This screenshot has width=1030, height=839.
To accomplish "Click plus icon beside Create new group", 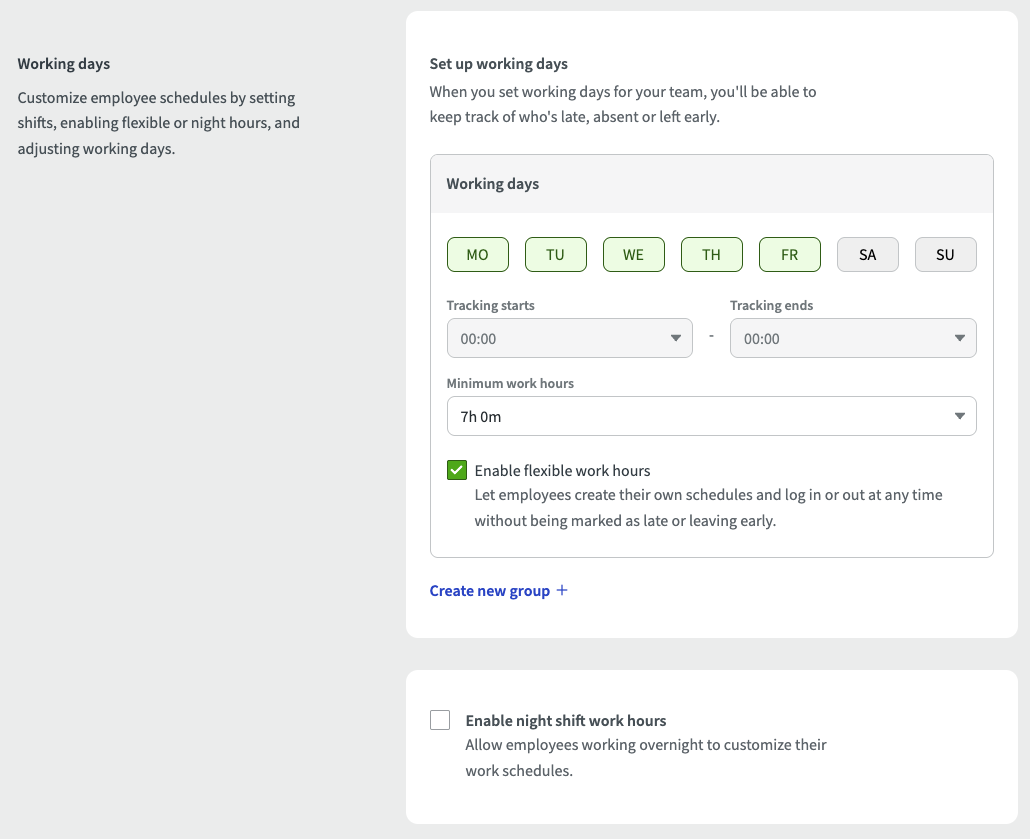I will [562, 590].
